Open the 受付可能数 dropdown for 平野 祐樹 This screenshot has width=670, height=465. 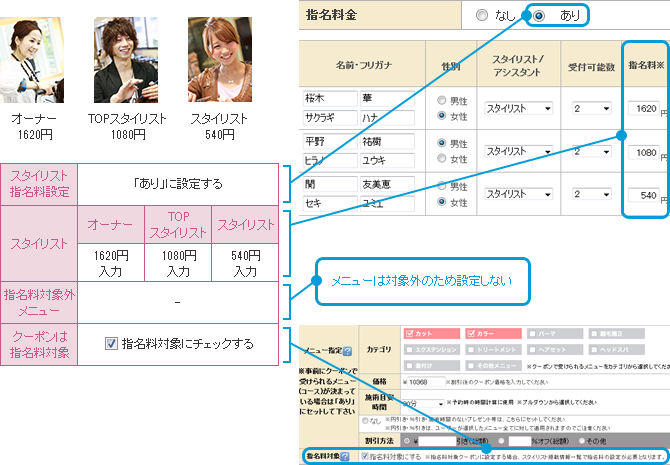click(x=591, y=151)
